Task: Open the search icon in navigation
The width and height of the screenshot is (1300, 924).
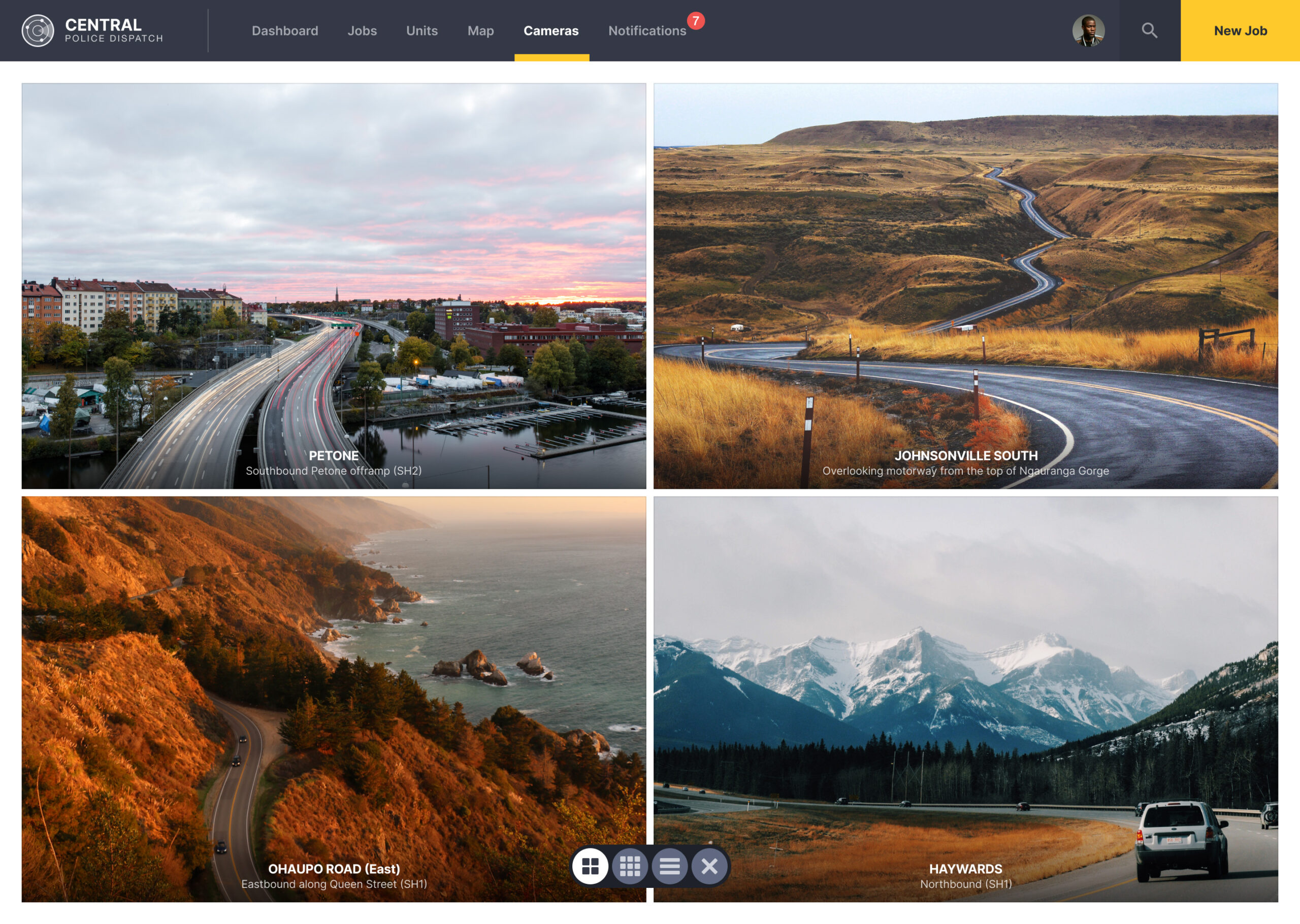Action: point(1150,30)
